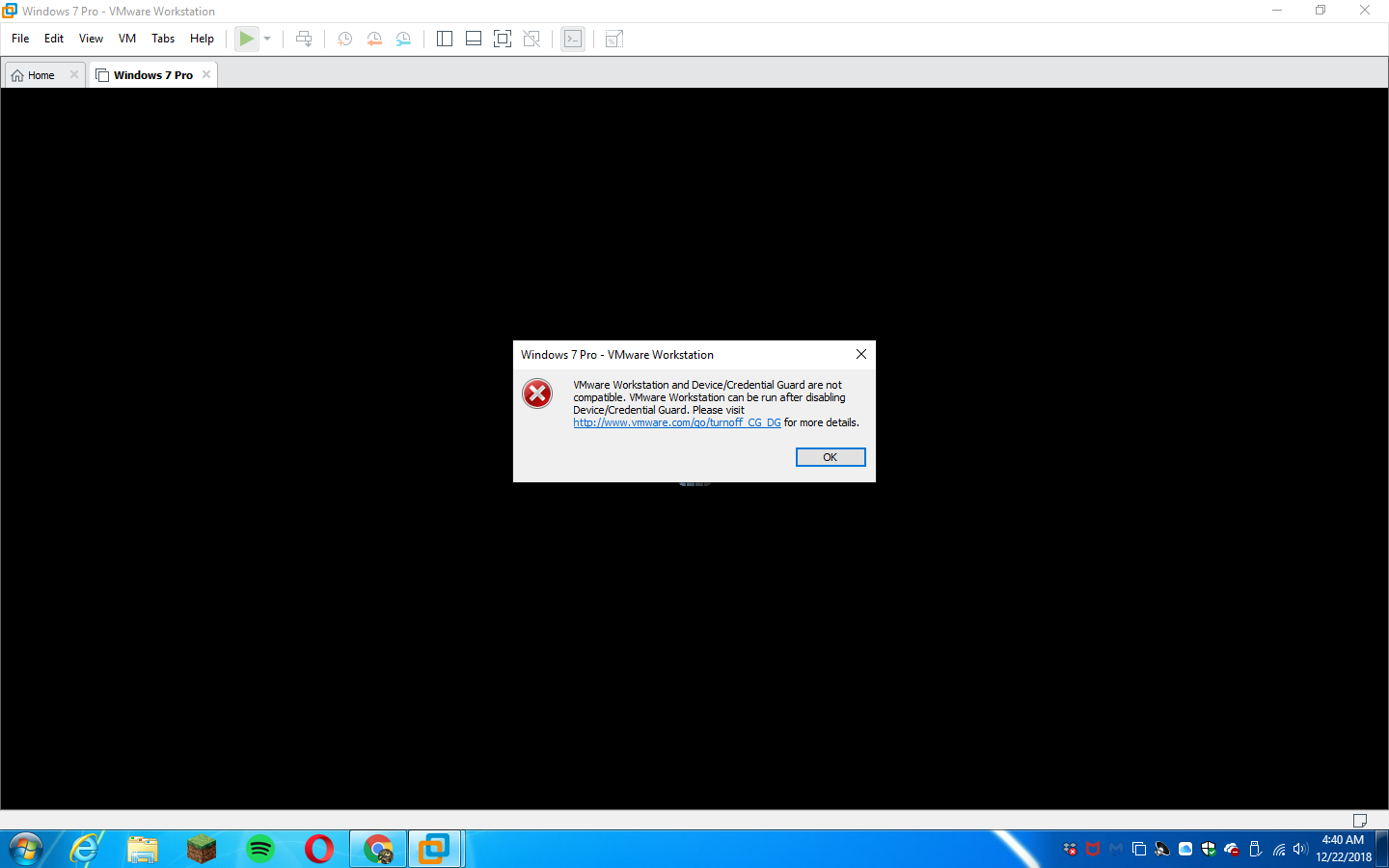Screen dimensions: 1389x868
Task: Click the Dropbox tray icon
Action: pyautogui.click(x=1070, y=849)
